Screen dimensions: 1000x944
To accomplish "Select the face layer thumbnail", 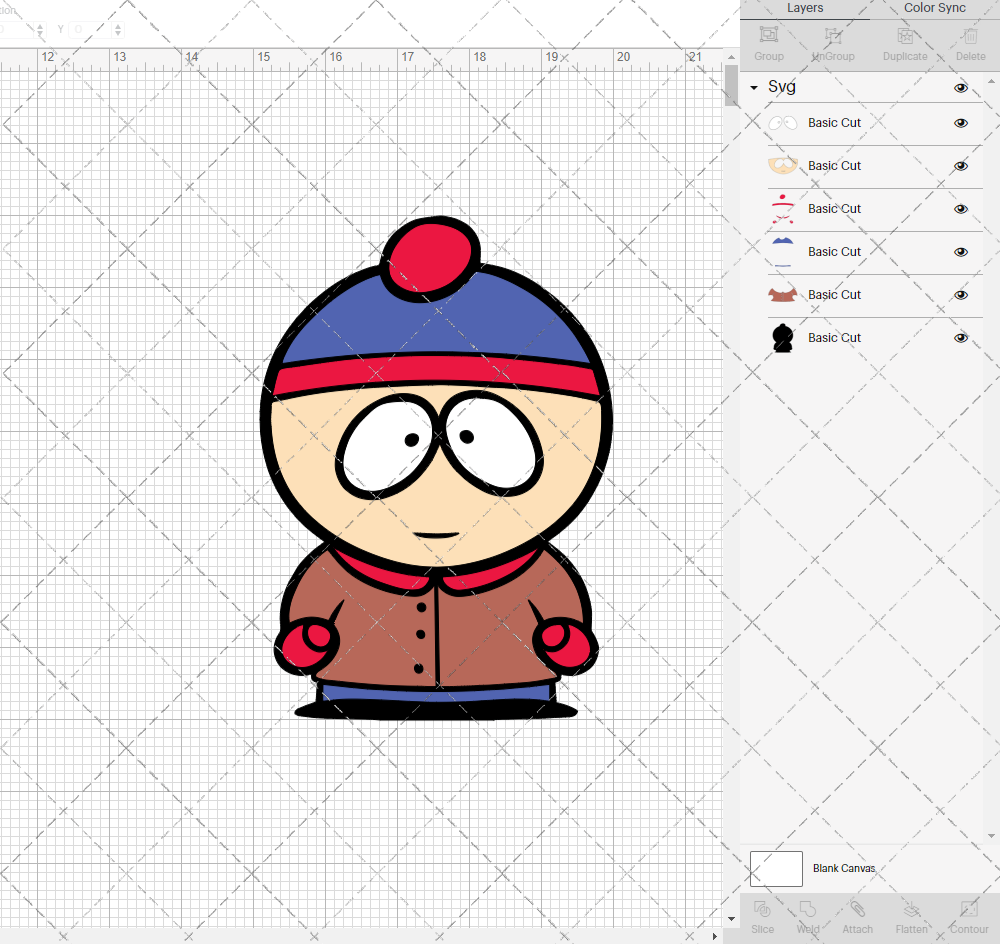I will pos(783,166).
